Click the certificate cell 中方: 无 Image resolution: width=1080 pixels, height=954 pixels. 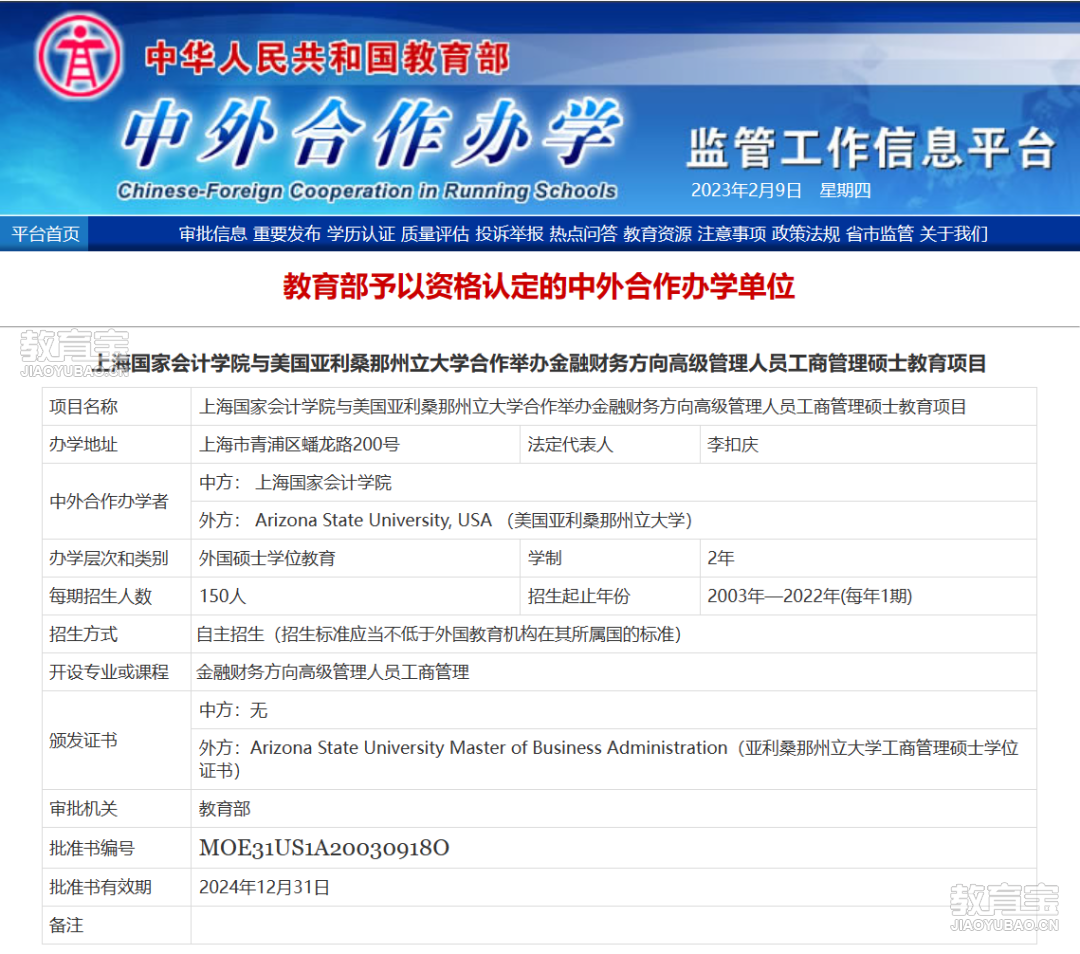614,710
